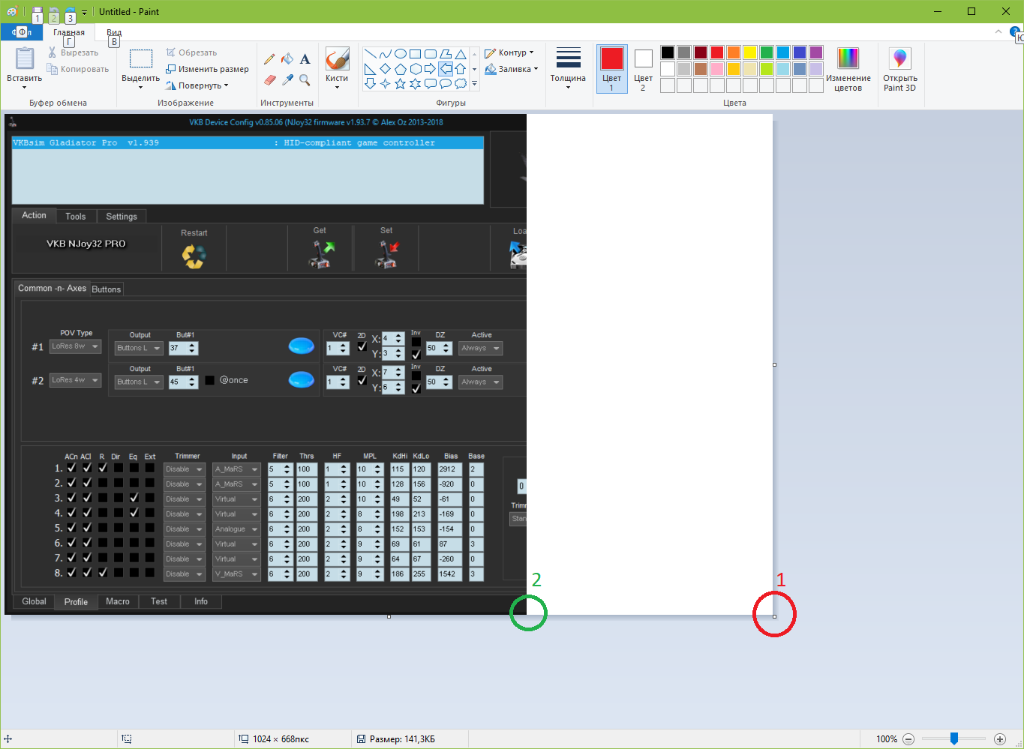Choose the five-point star shape
This screenshot has height=749, width=1024.
coord(400,83)
